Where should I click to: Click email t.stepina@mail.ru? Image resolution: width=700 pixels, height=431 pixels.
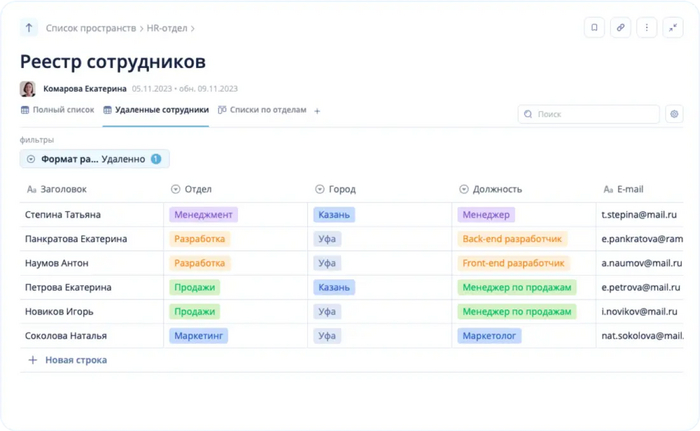pyautogui.click(x=639, y=215)
